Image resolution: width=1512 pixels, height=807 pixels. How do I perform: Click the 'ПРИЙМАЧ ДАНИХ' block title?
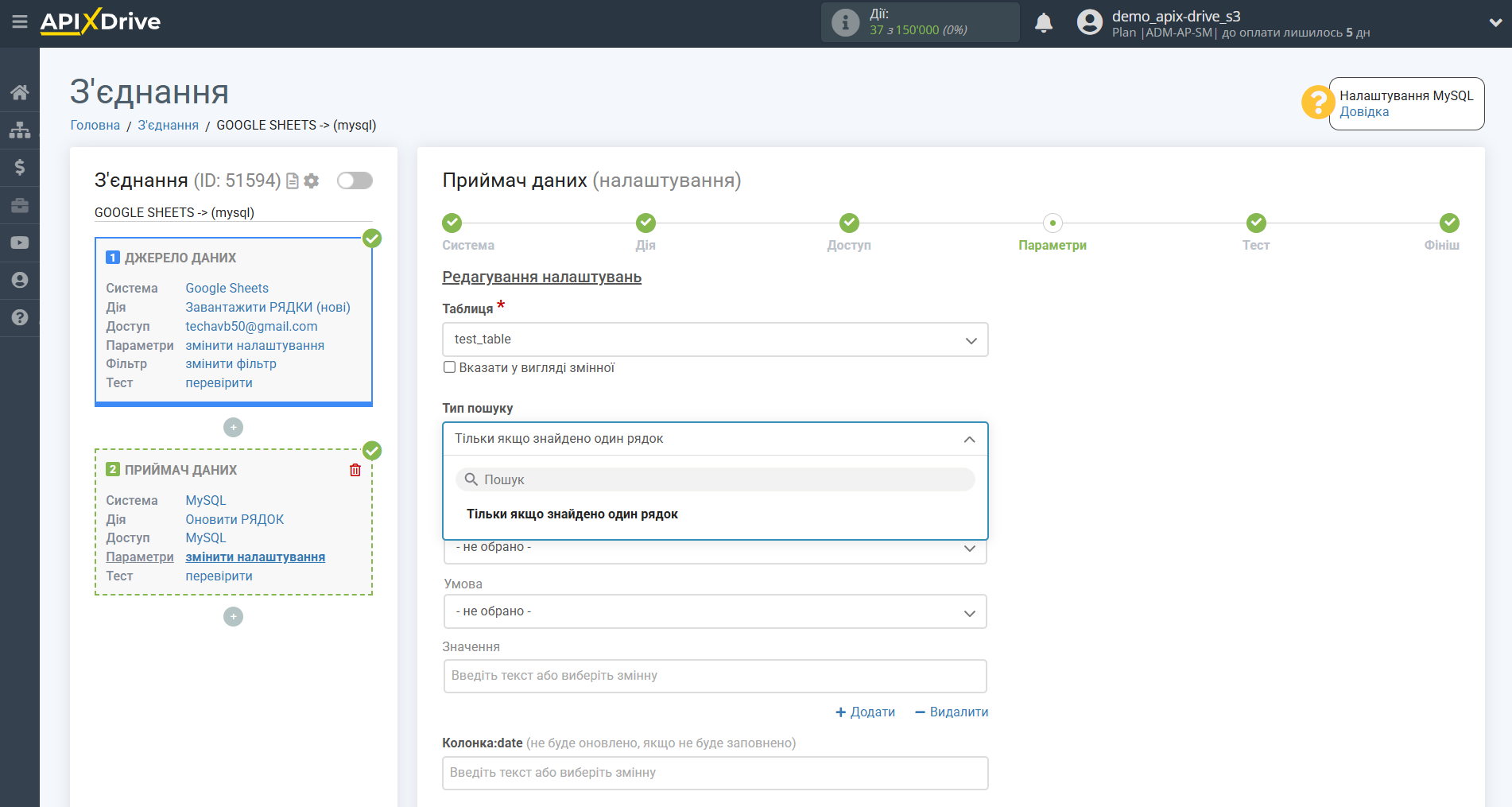[180, 470]
